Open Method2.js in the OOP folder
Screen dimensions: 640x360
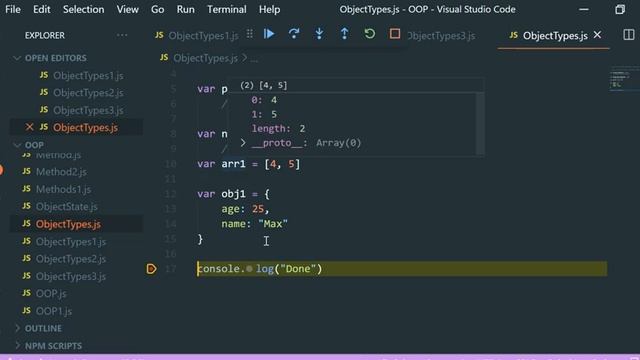click(x=61, y=172)
